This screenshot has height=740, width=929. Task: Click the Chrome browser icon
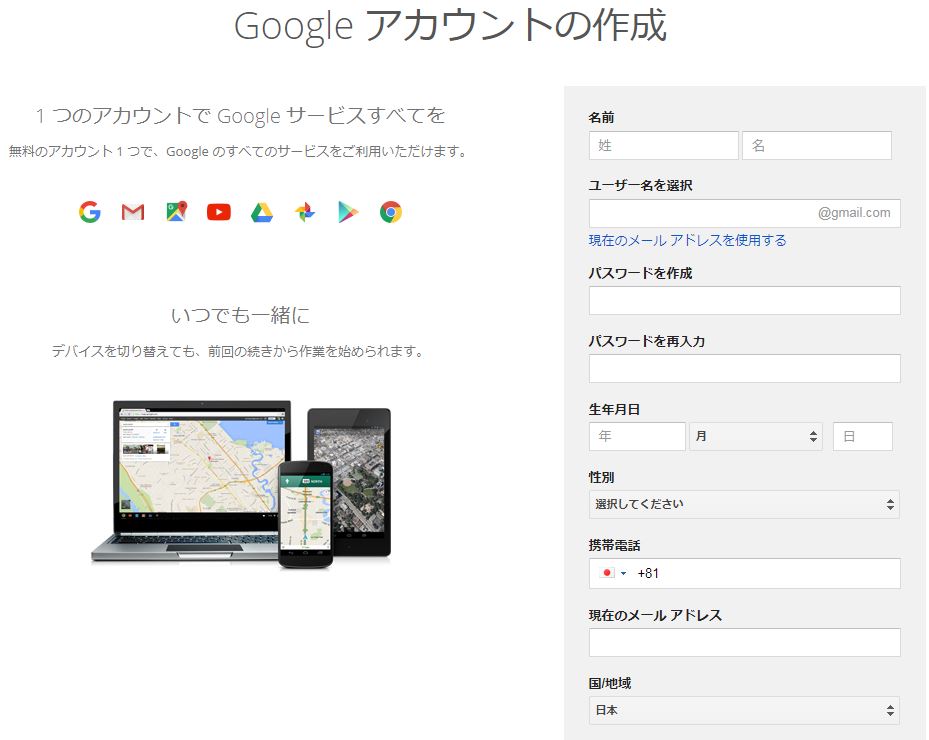(x=391, y=212)
